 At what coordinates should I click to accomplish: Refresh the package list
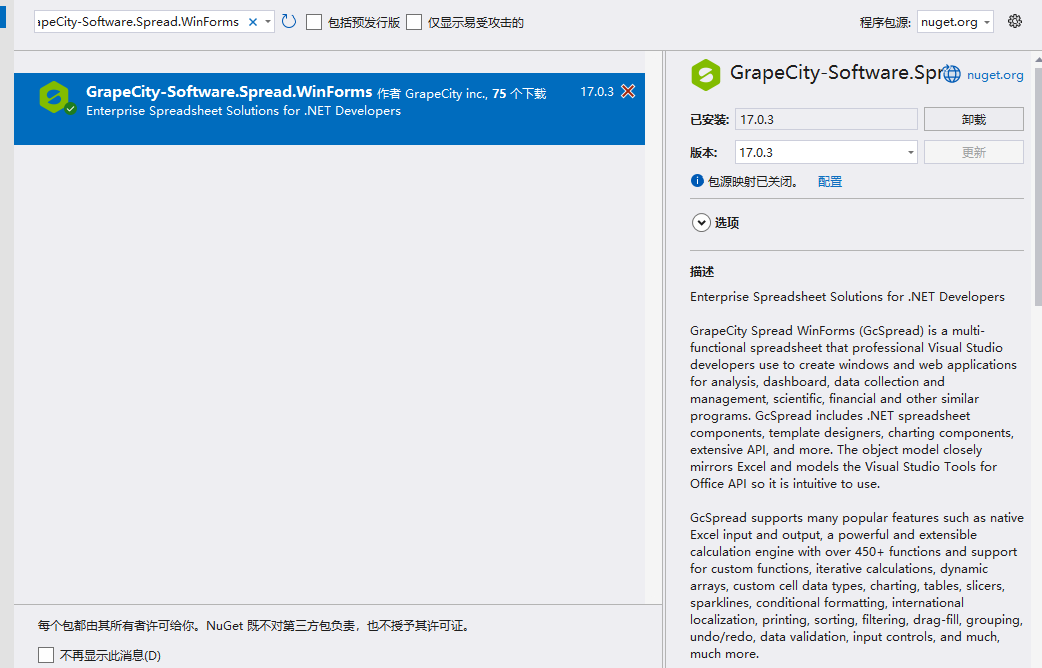(288, 21)
